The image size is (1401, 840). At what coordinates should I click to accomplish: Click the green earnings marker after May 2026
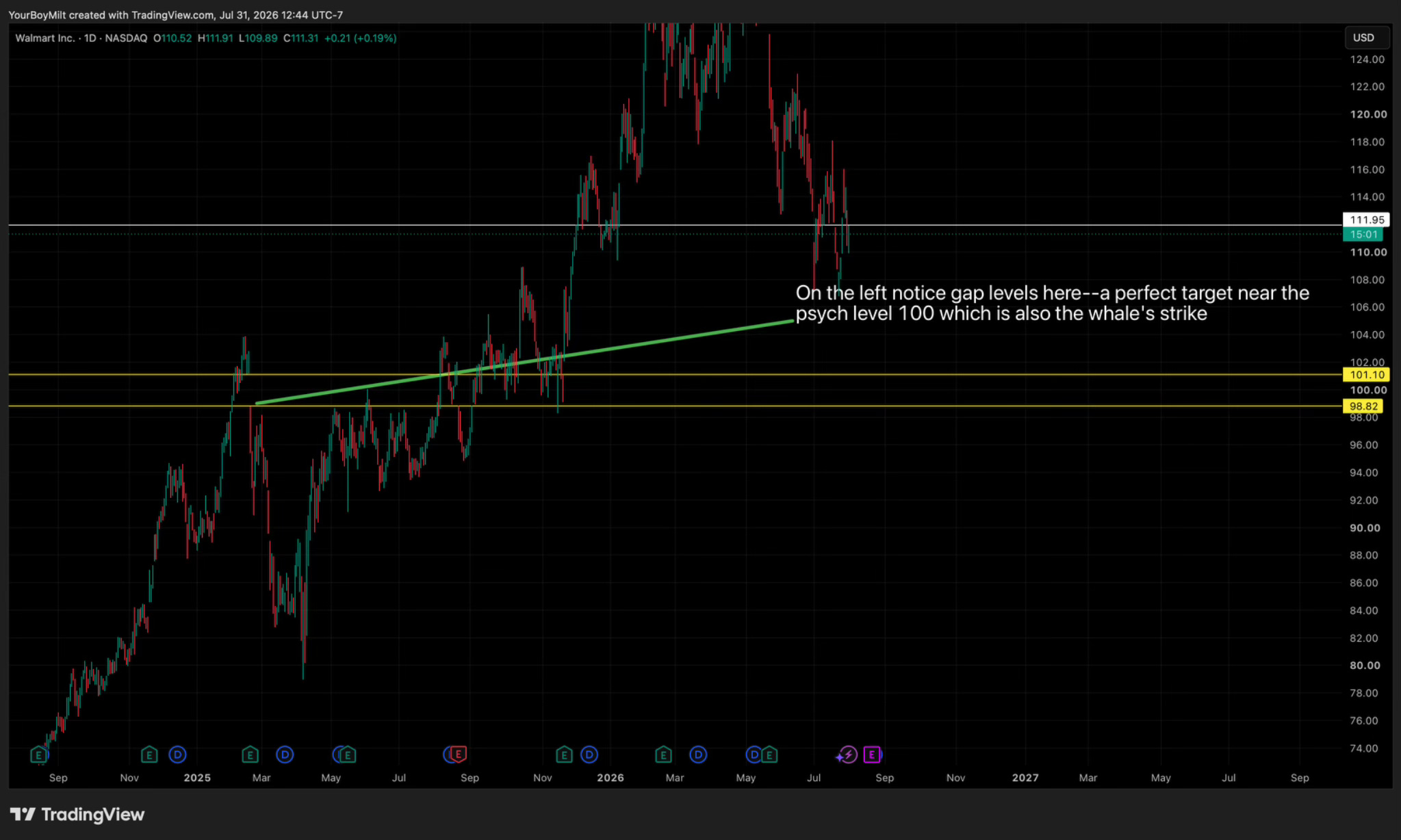(770, 754)
